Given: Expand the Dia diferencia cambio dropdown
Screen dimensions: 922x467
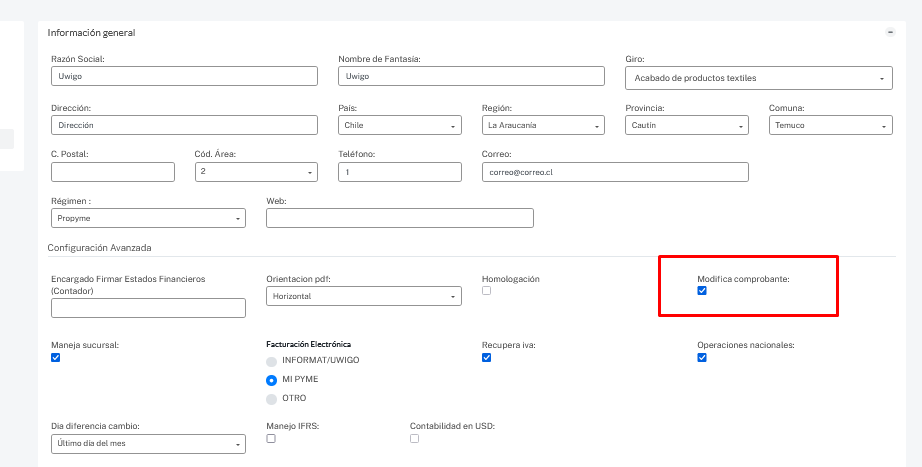Looking at the screenshot, I should pos(148,443).
